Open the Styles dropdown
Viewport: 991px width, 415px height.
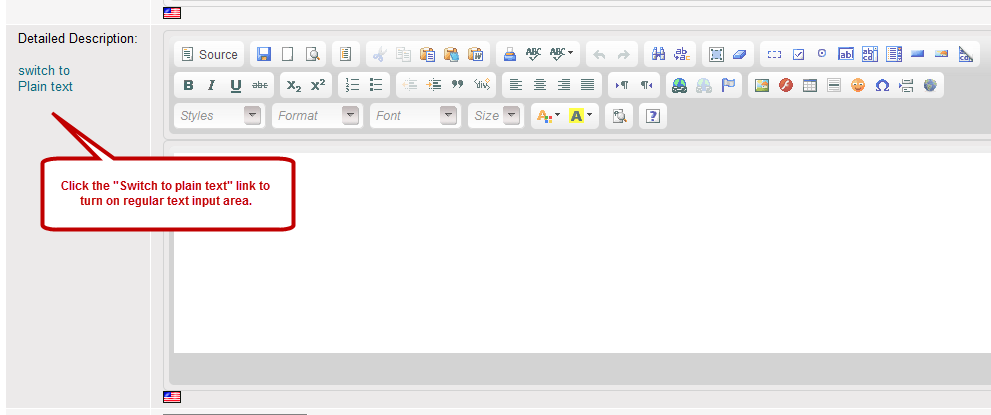pyautogui.click(x=219, y=116)
